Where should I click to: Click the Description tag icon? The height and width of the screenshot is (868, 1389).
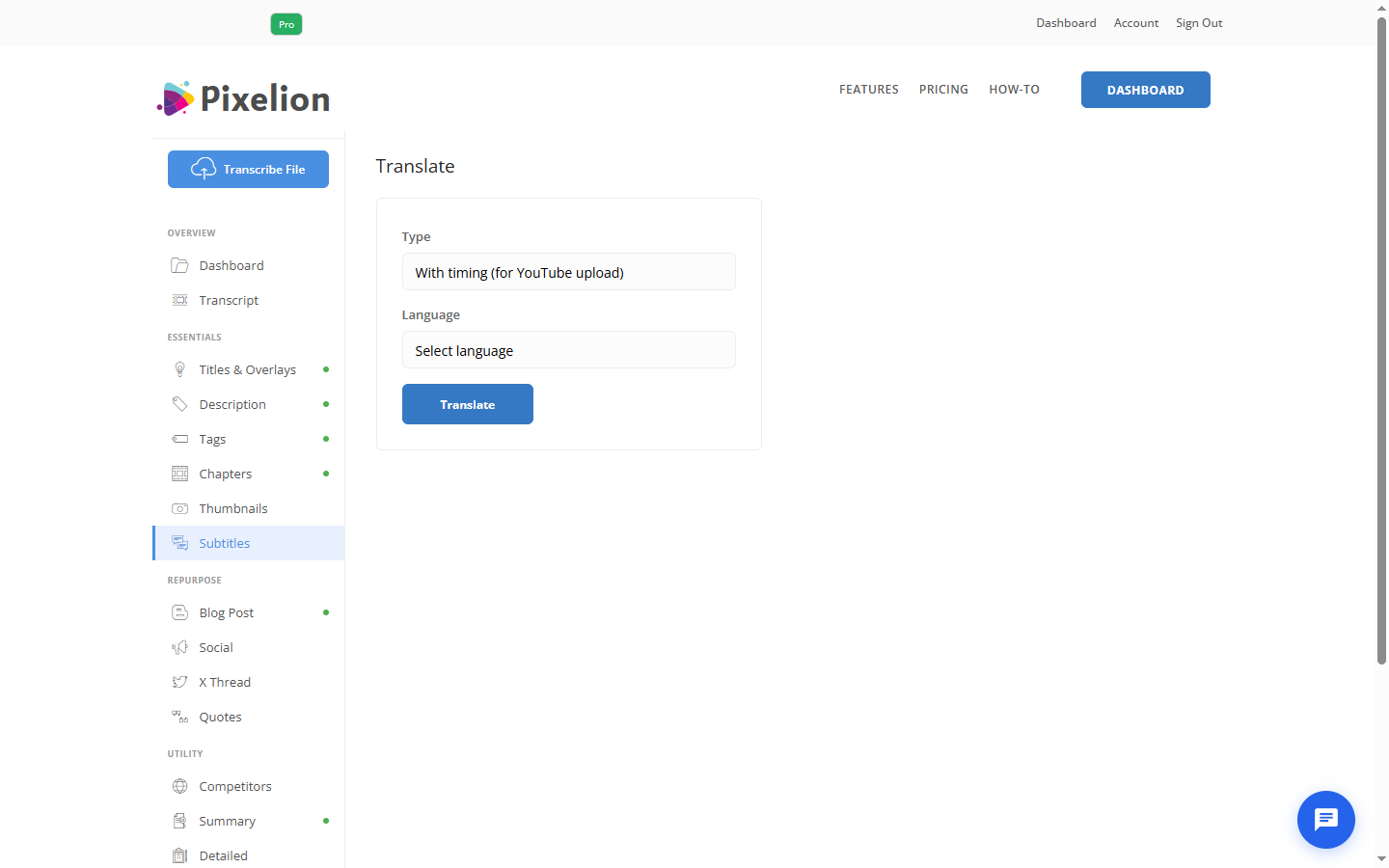pyautogui.click(x=179, y=404)
